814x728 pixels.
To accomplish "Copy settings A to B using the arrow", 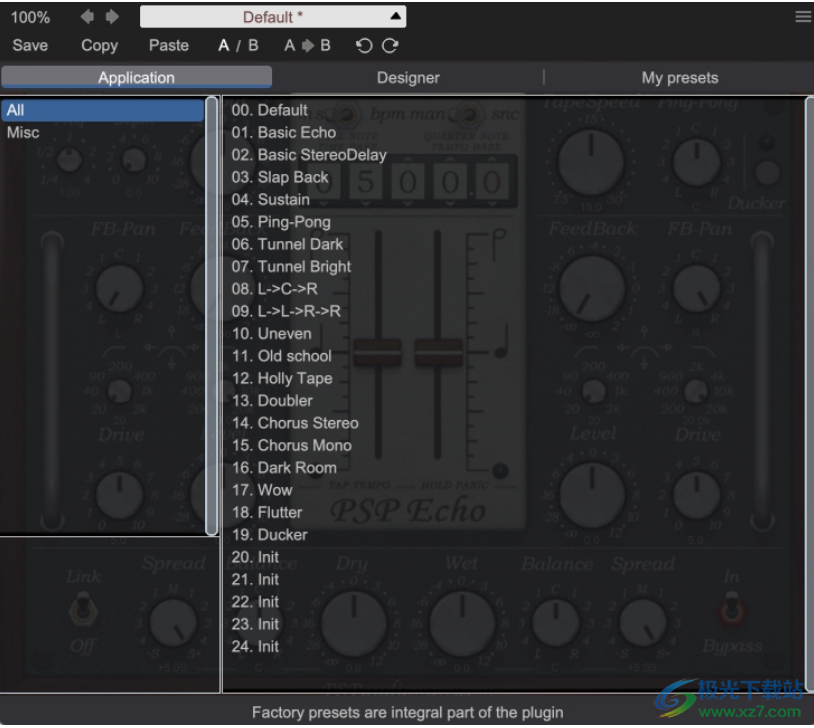I will (x=307, y=45).
